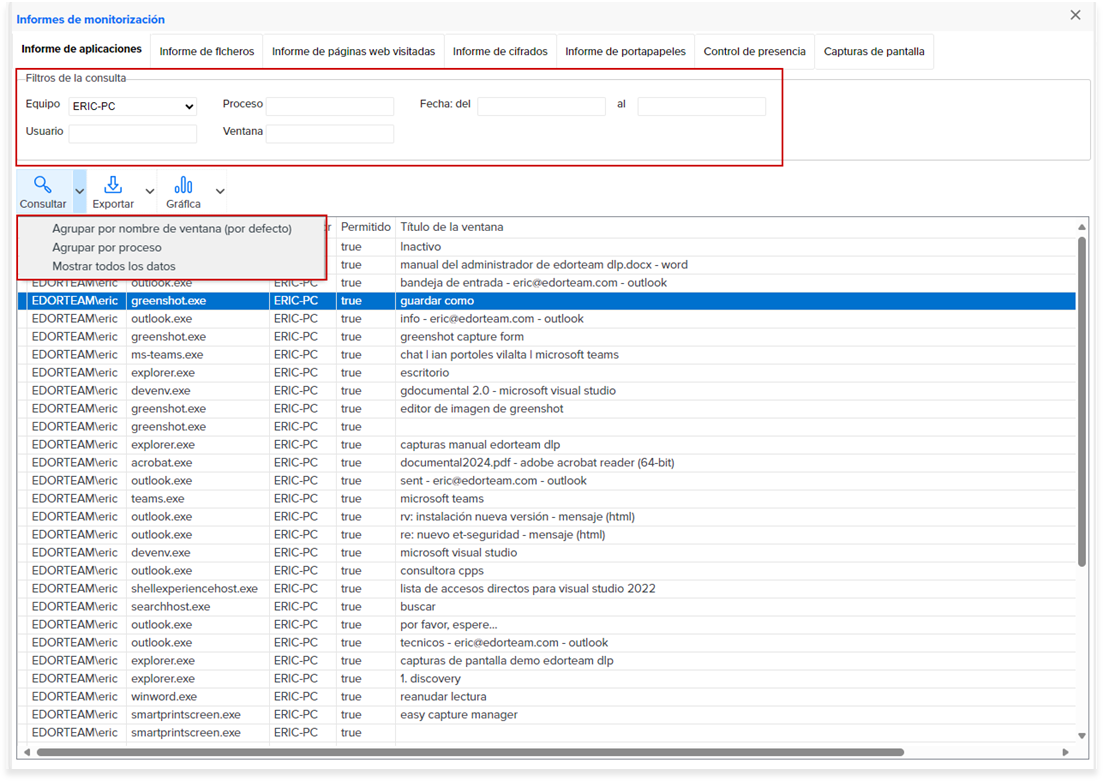Select 'bandeja de entrada - eric@edorteam.com - outlook' row

point(547,283)
